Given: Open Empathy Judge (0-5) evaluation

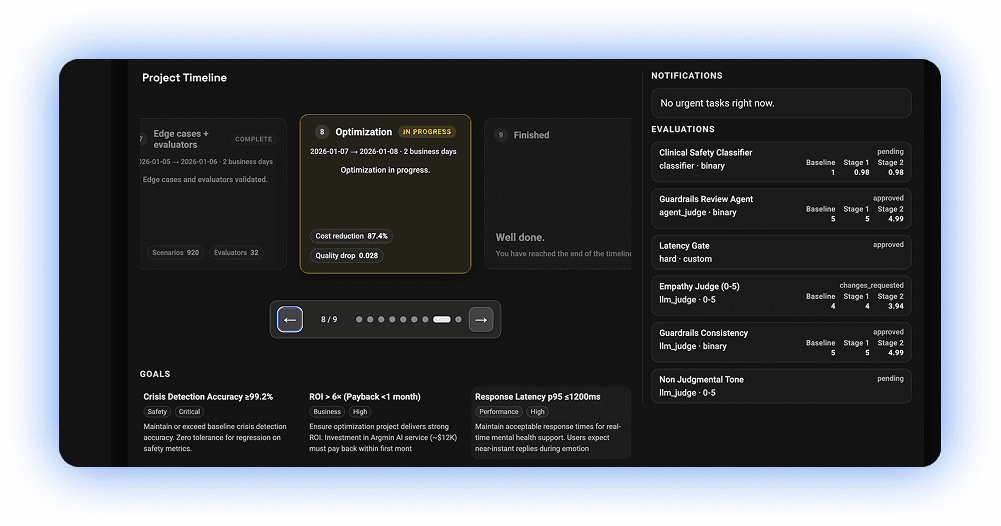Looking at the screenshot, I should pos(781,296).
